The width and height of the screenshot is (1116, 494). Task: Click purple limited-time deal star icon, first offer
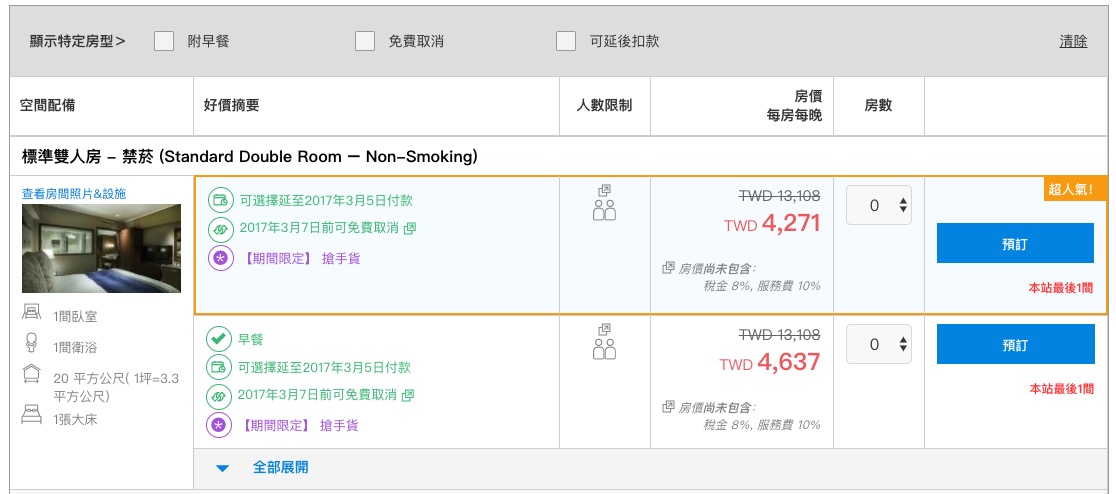click(220, 258)
